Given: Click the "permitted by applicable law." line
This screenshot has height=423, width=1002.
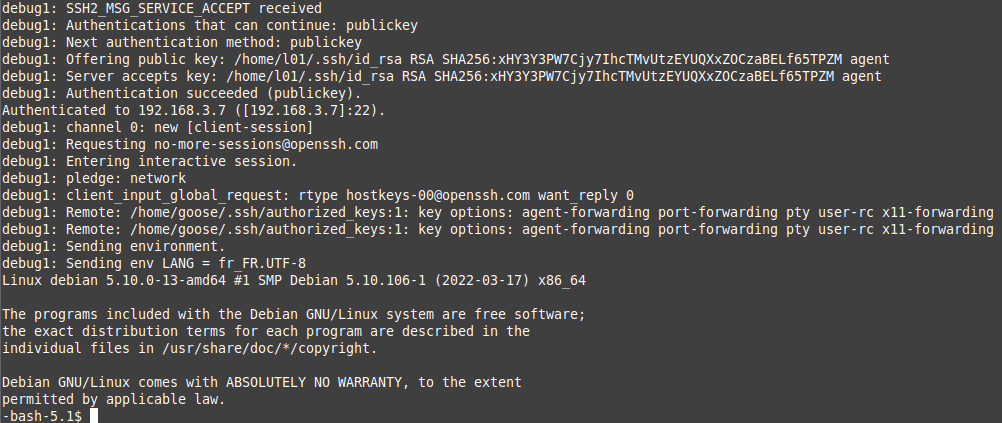Looking at the screenshot, I should tap(113, 399).
